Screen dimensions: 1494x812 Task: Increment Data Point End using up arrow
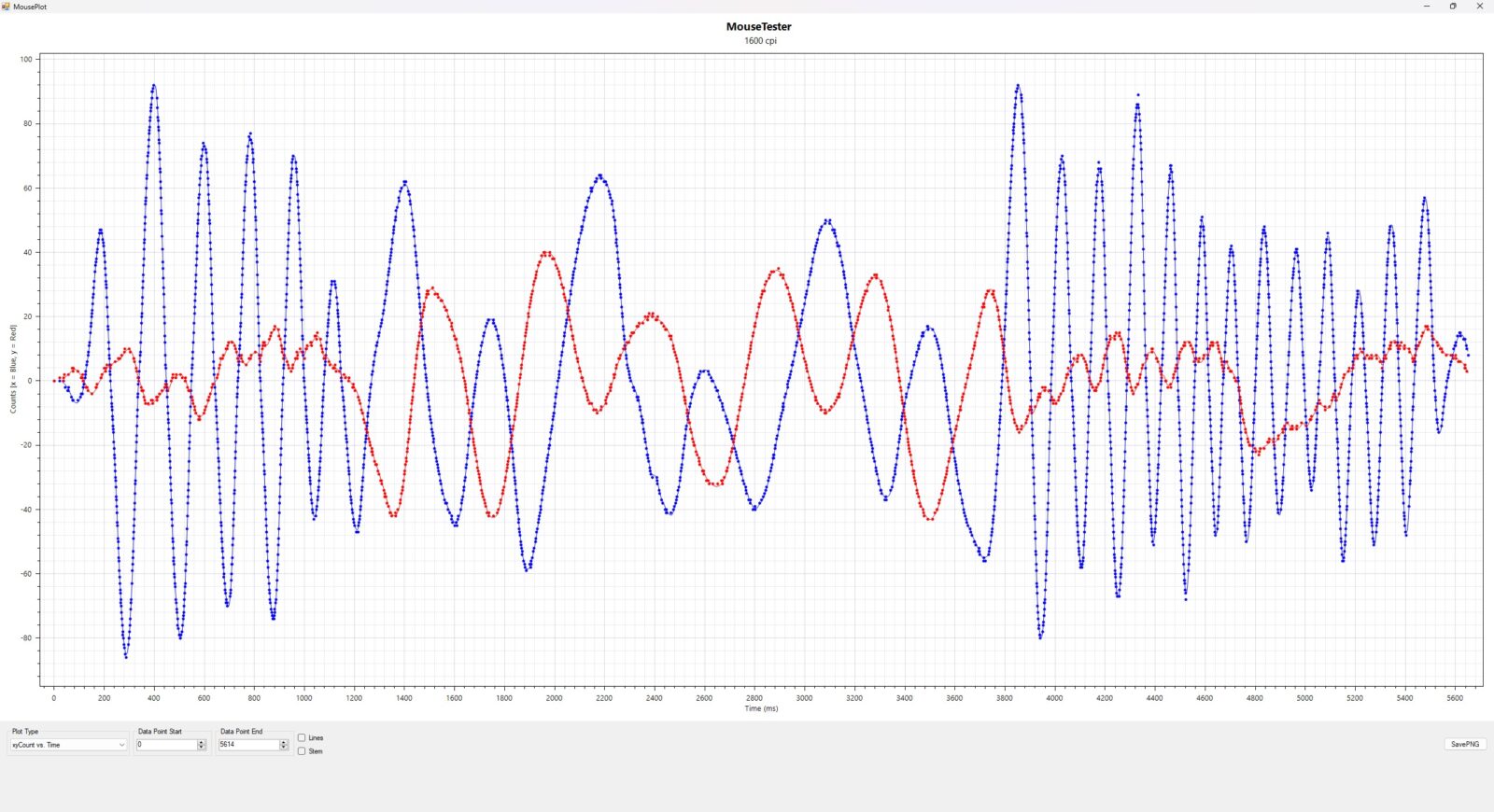pos(284,742)
